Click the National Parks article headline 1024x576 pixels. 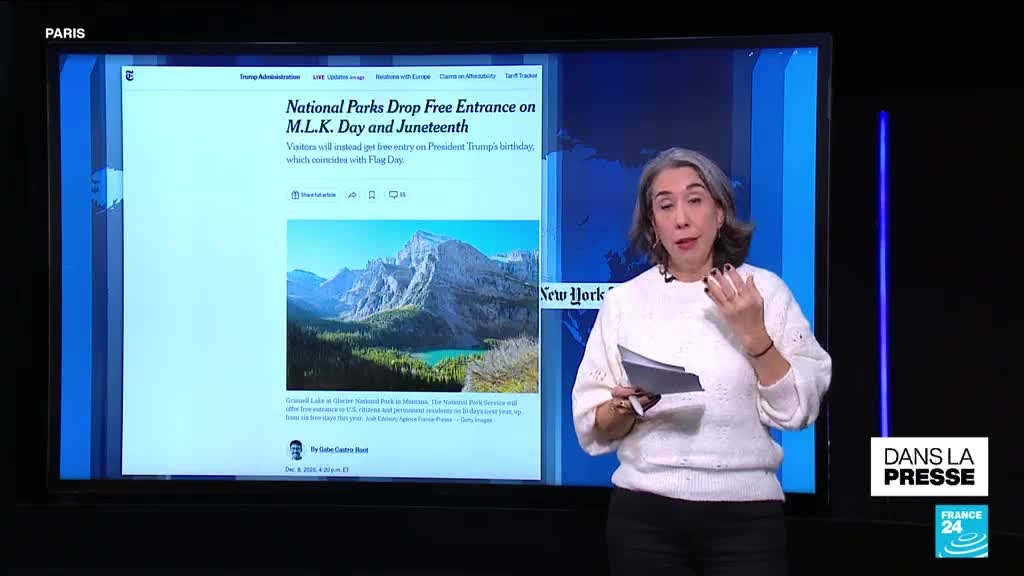click(411, 116)
